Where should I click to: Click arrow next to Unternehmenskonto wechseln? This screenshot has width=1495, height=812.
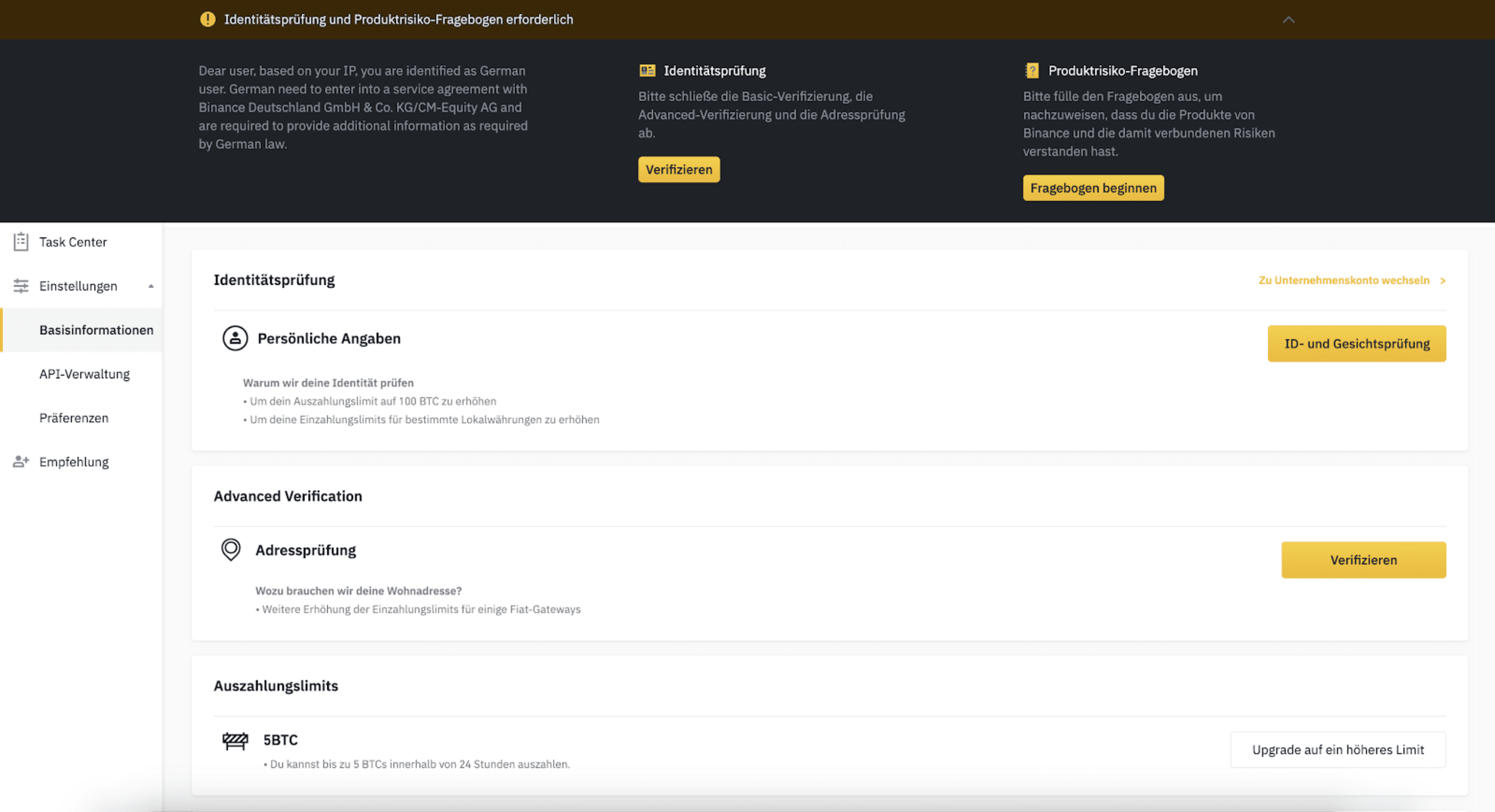1443,281
